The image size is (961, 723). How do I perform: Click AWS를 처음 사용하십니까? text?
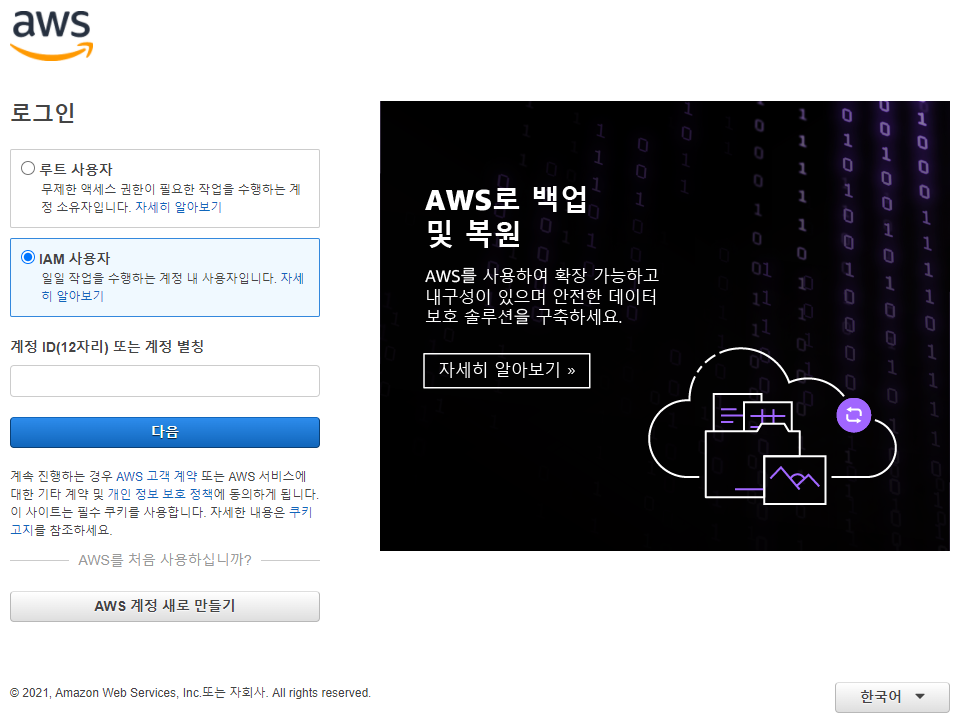click(x=165, y=559)
